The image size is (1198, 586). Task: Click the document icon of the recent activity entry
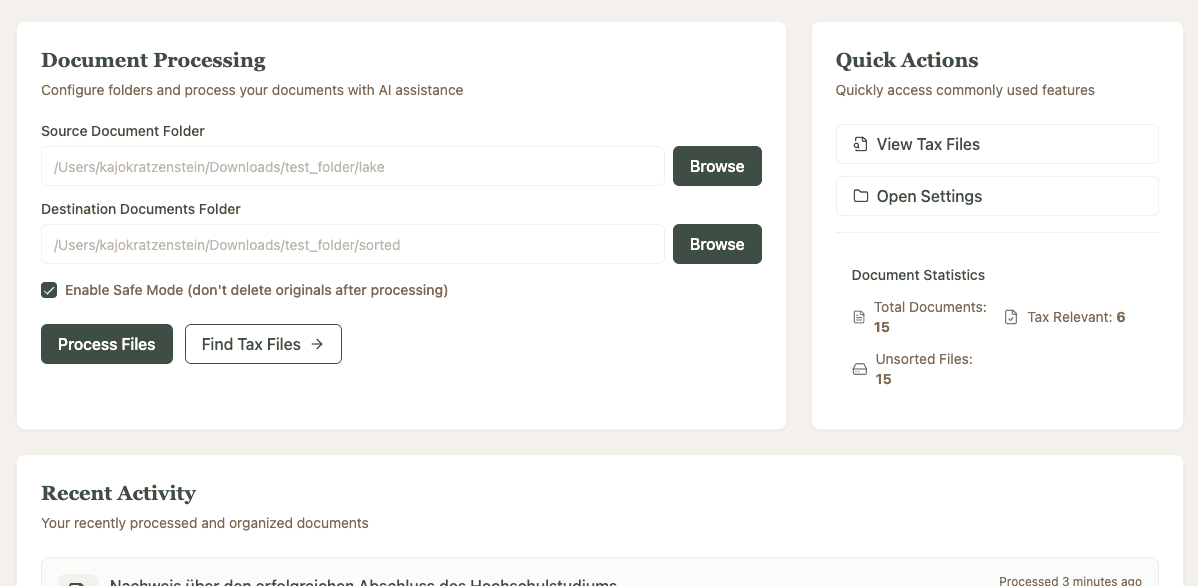click(x=78, y=581)
